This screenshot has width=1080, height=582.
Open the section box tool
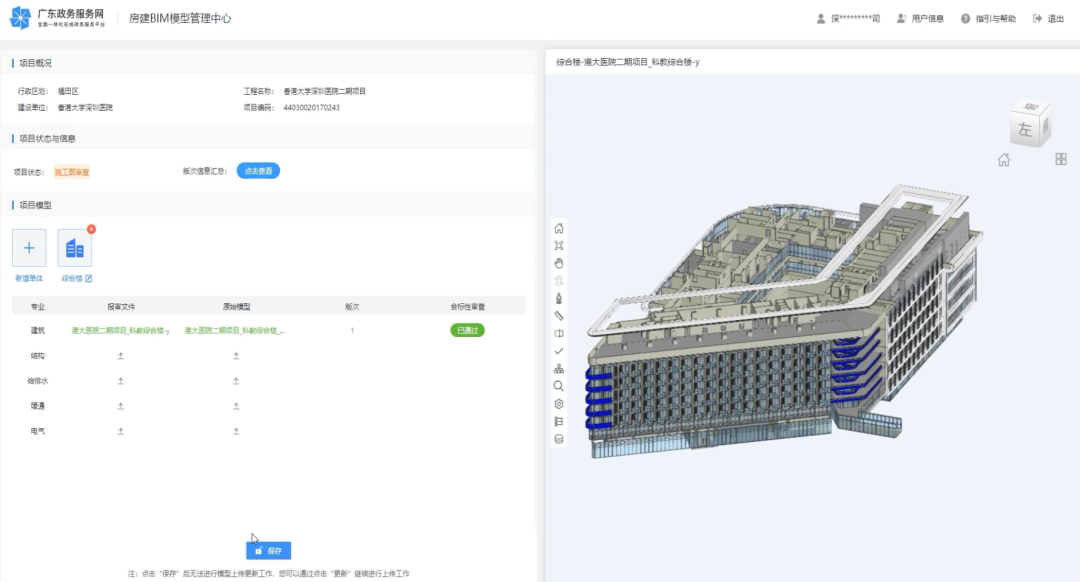[x=559, y=333]
